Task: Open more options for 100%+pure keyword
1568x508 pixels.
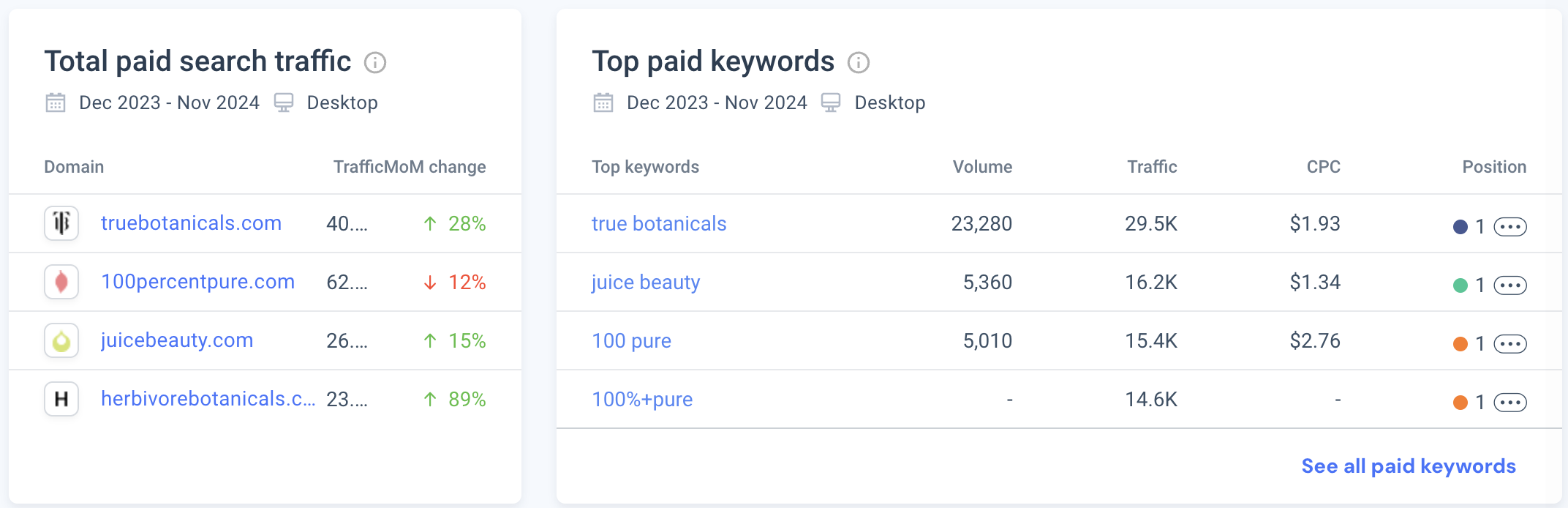Action: (1510, 403)
